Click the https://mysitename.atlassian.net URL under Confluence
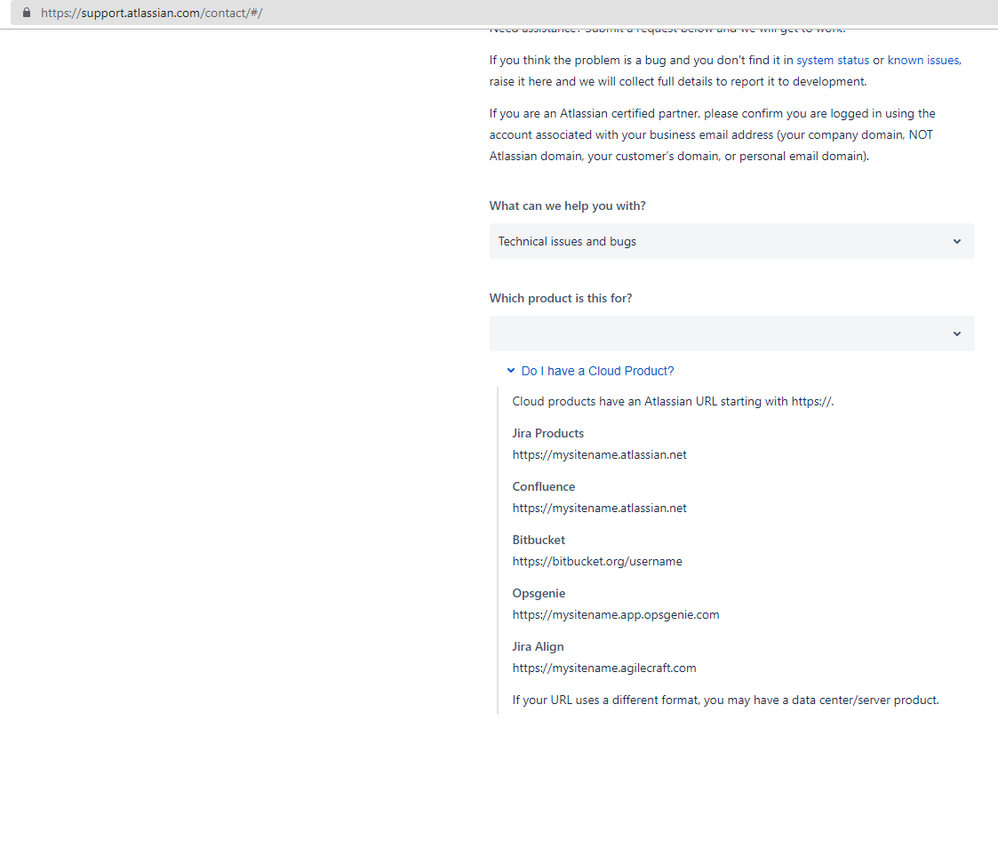Screen dimensions: 998x858 600,509
